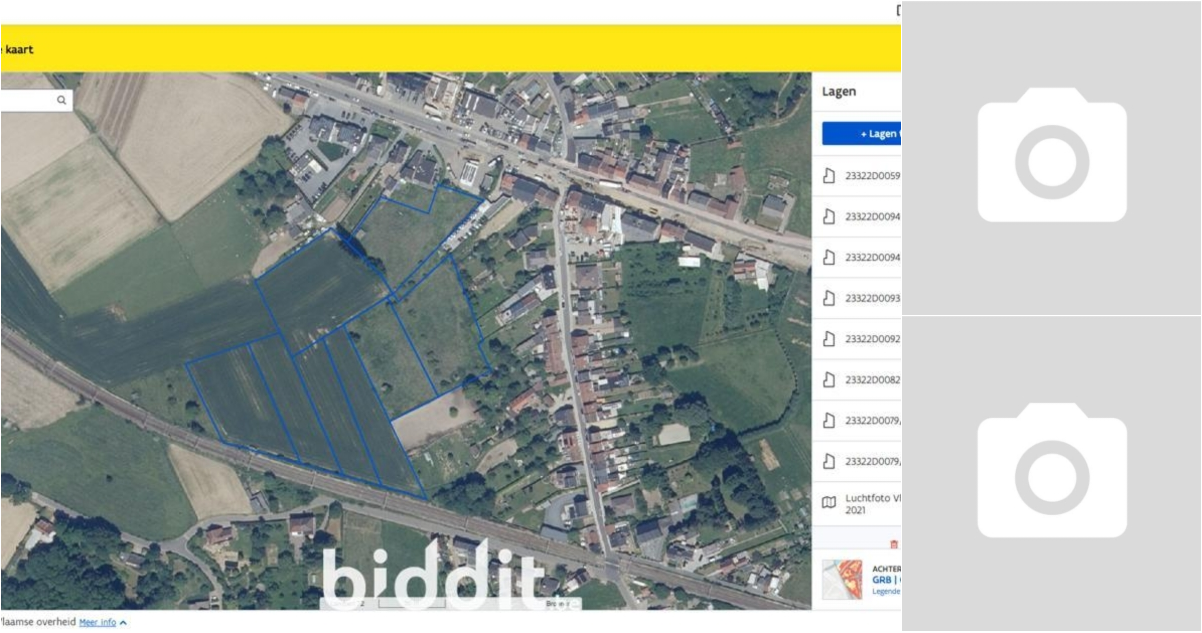Delete layers using the red trash icon

click(x=893, y=544)
